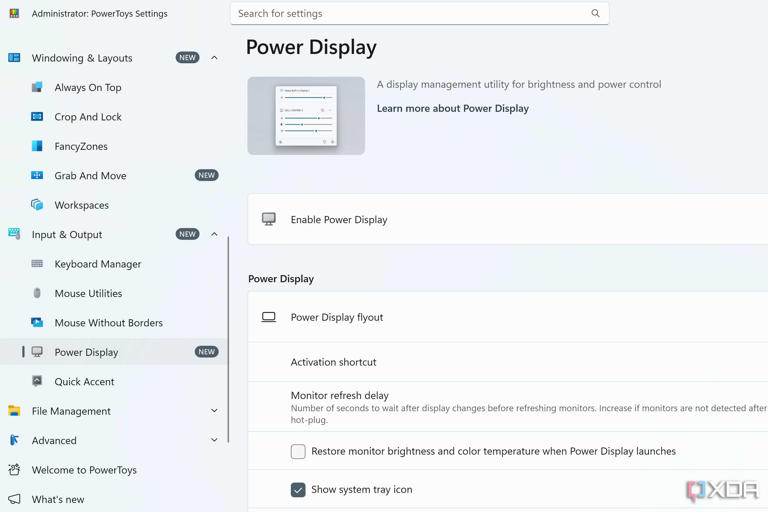Screen dimensions: 768x512
Task: Collapse the Windowing & Layouts section chevron
Action: pos(214,58)
